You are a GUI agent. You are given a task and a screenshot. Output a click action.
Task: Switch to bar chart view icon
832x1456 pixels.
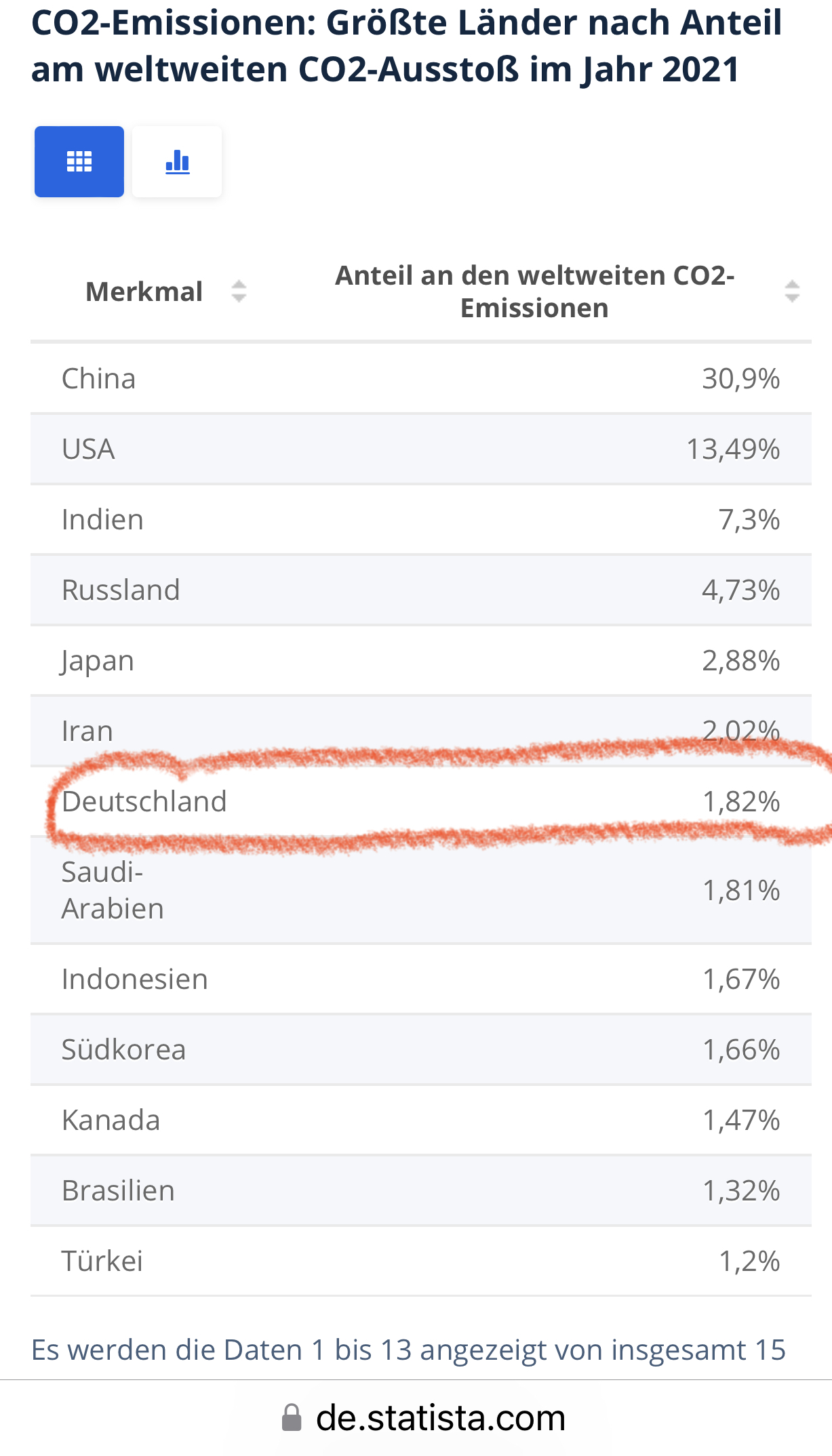point(177,161)
